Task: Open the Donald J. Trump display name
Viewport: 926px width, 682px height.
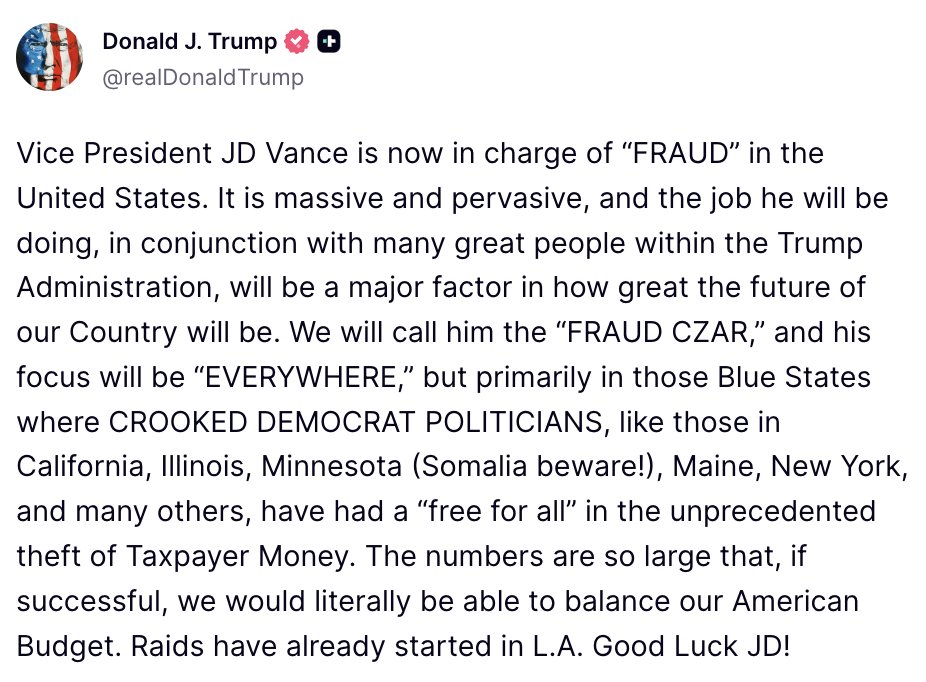Action: pyautogui.click(x=188, y=41)
